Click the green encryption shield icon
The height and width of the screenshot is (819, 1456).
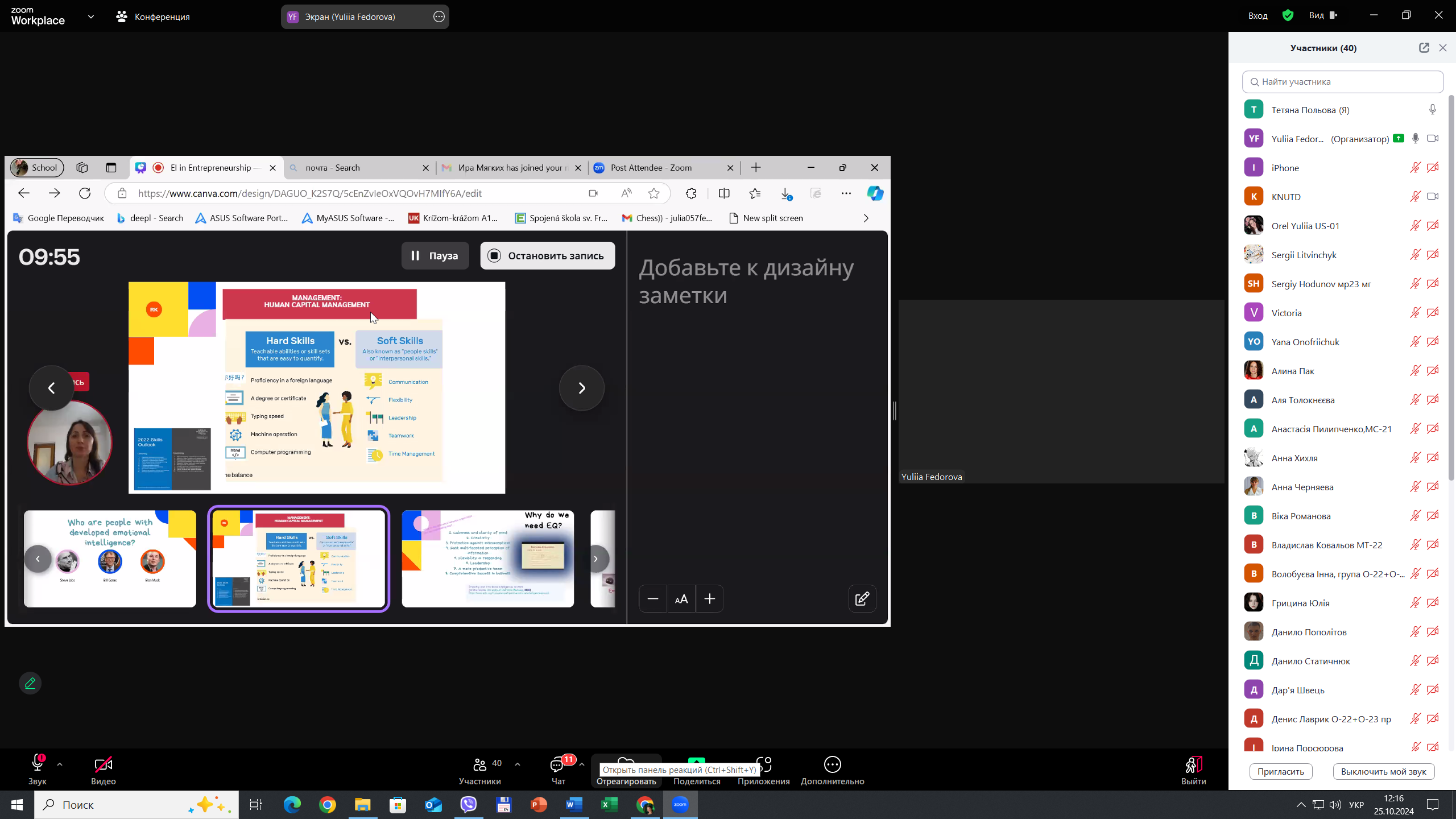[1288, 15]
